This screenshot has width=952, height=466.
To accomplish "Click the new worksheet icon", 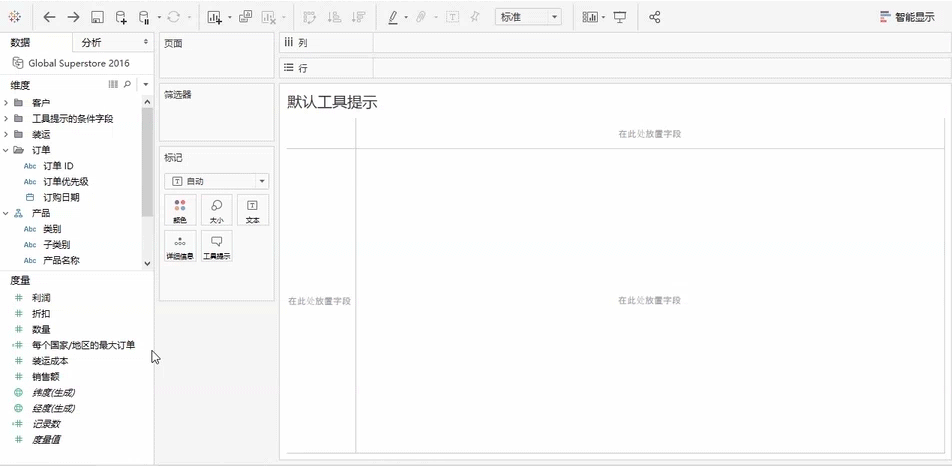I will (x=214, y=17).
